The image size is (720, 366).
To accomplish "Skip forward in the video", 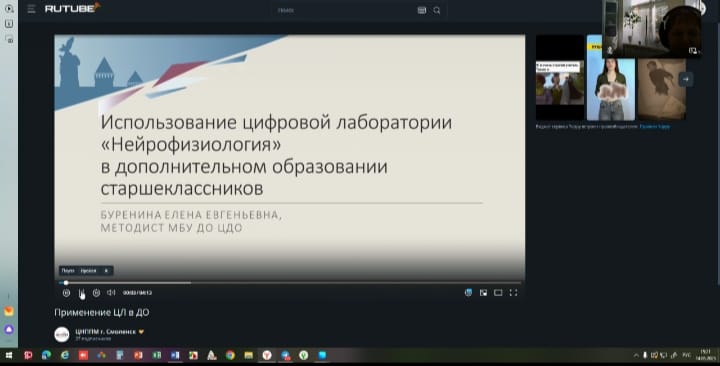I will pos(96,293).
